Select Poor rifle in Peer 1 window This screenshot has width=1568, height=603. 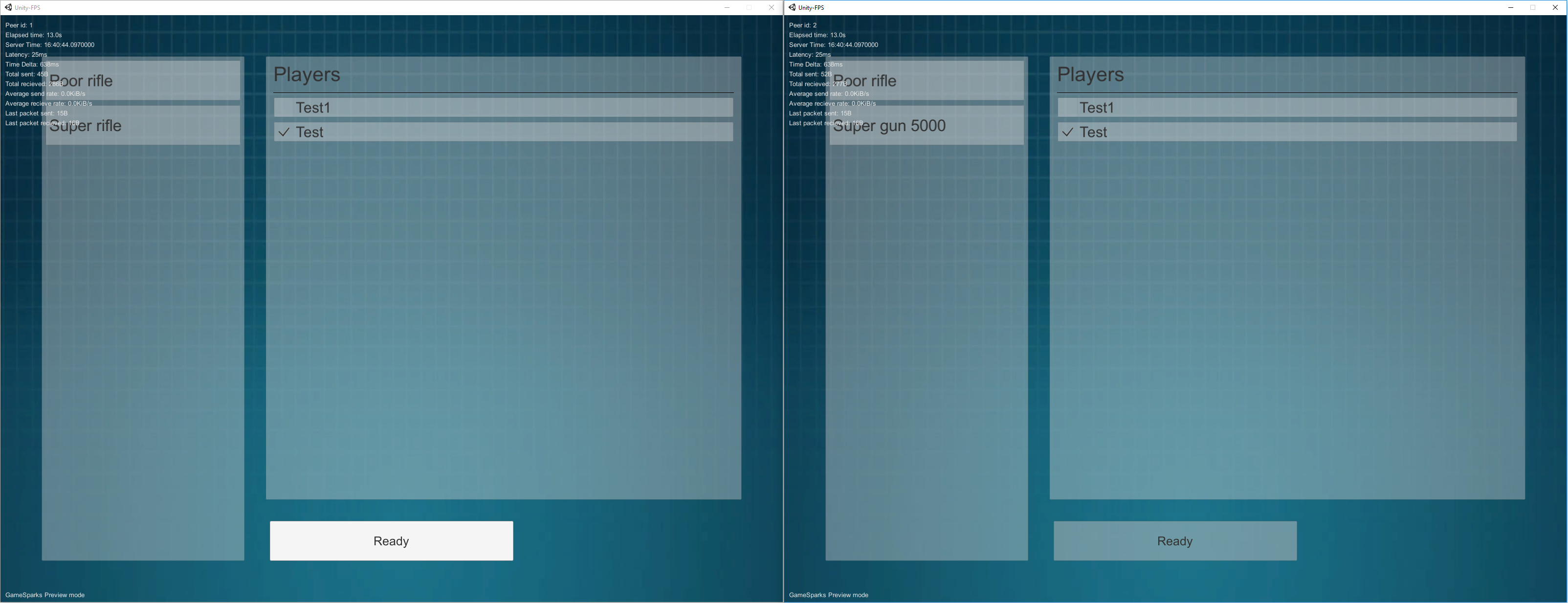[x=143, y=80]
